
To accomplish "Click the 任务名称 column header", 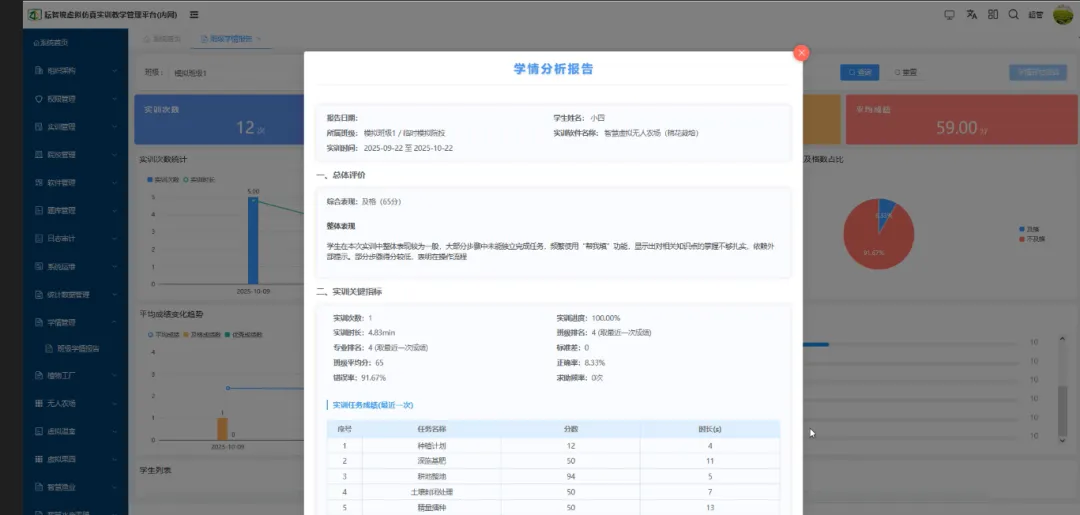I will 432,428.
